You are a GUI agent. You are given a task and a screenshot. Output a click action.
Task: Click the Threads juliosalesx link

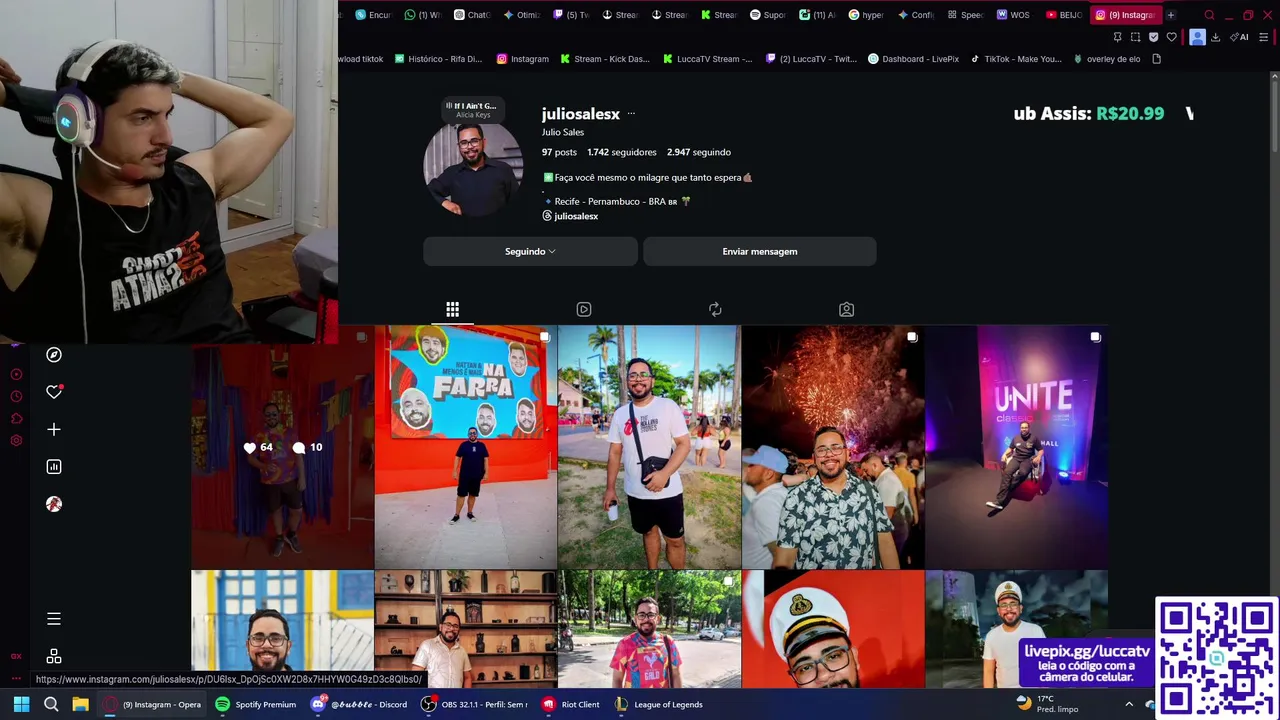pos(570,216)
